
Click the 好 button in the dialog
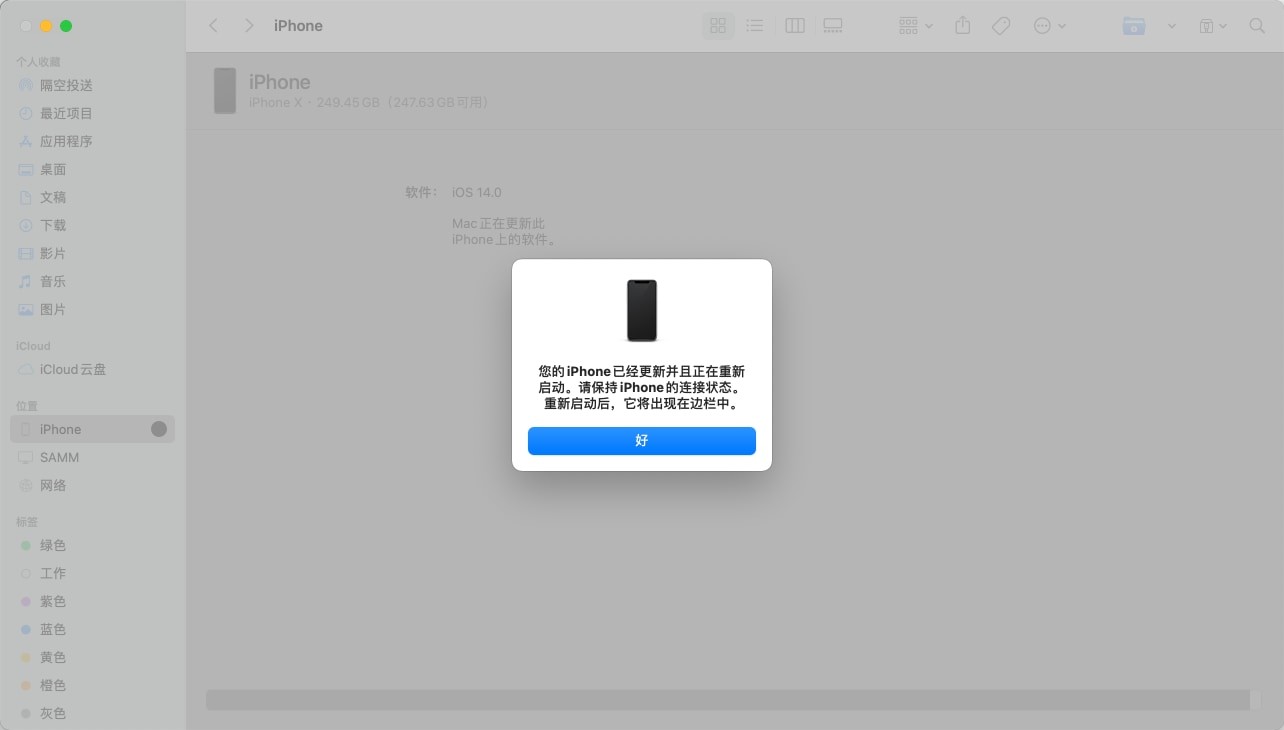coord(642,441)
